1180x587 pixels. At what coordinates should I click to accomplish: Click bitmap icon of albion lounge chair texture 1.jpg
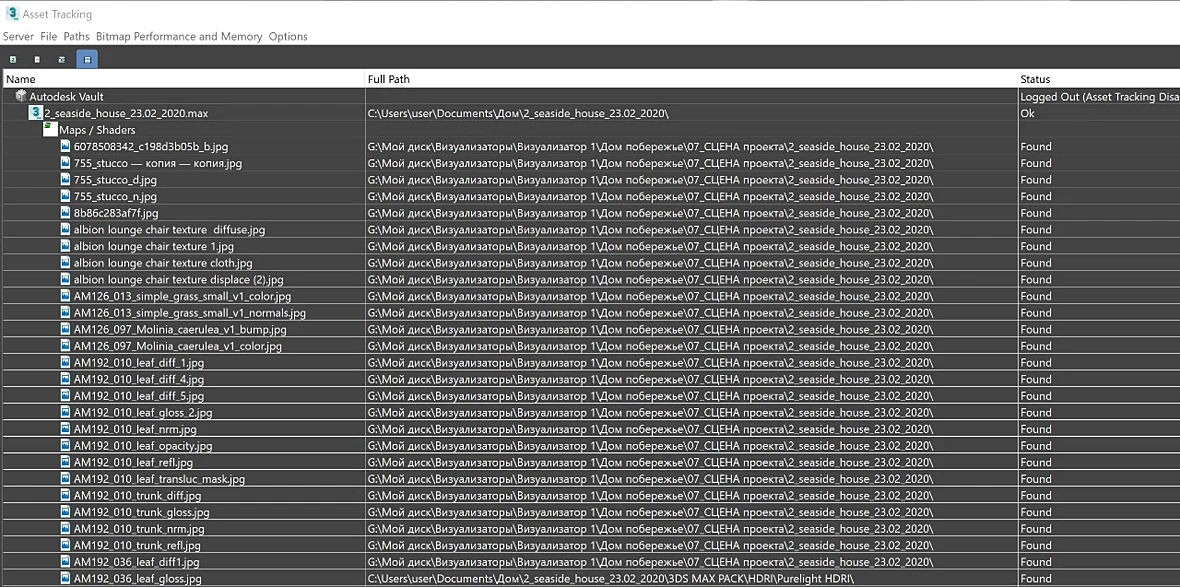pos(66,245)
